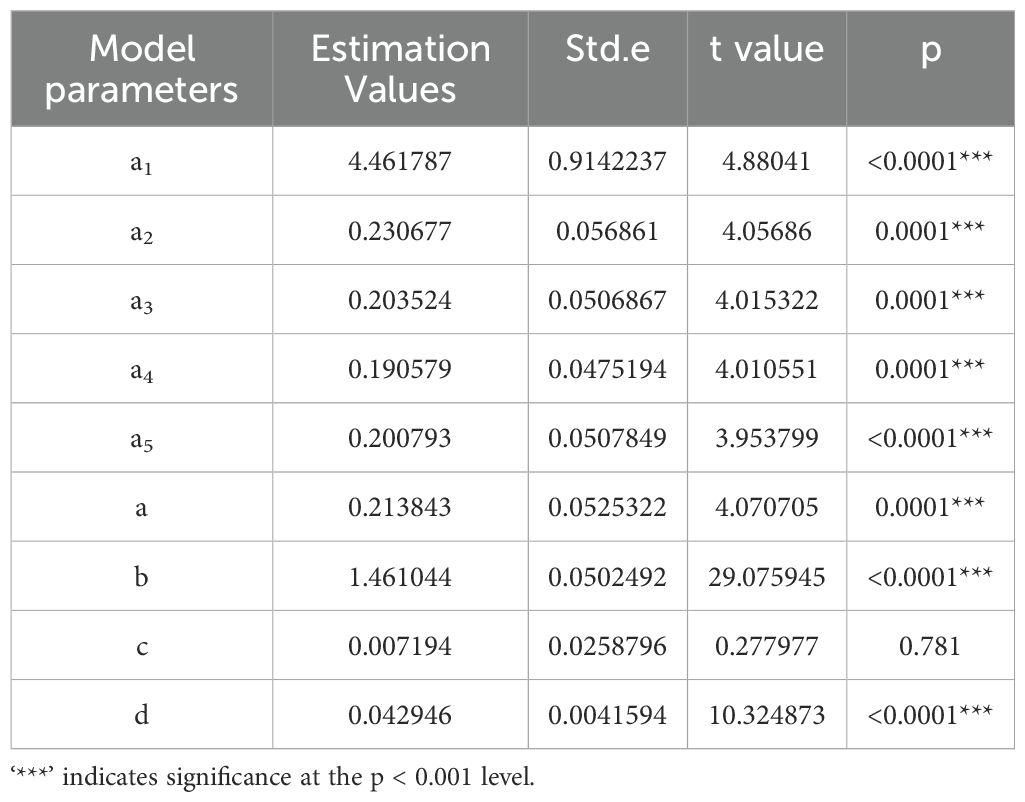Select the standard error 0.0041594
The width and height of the screenshot is (1025, 802).
click(x=607, y=715)
